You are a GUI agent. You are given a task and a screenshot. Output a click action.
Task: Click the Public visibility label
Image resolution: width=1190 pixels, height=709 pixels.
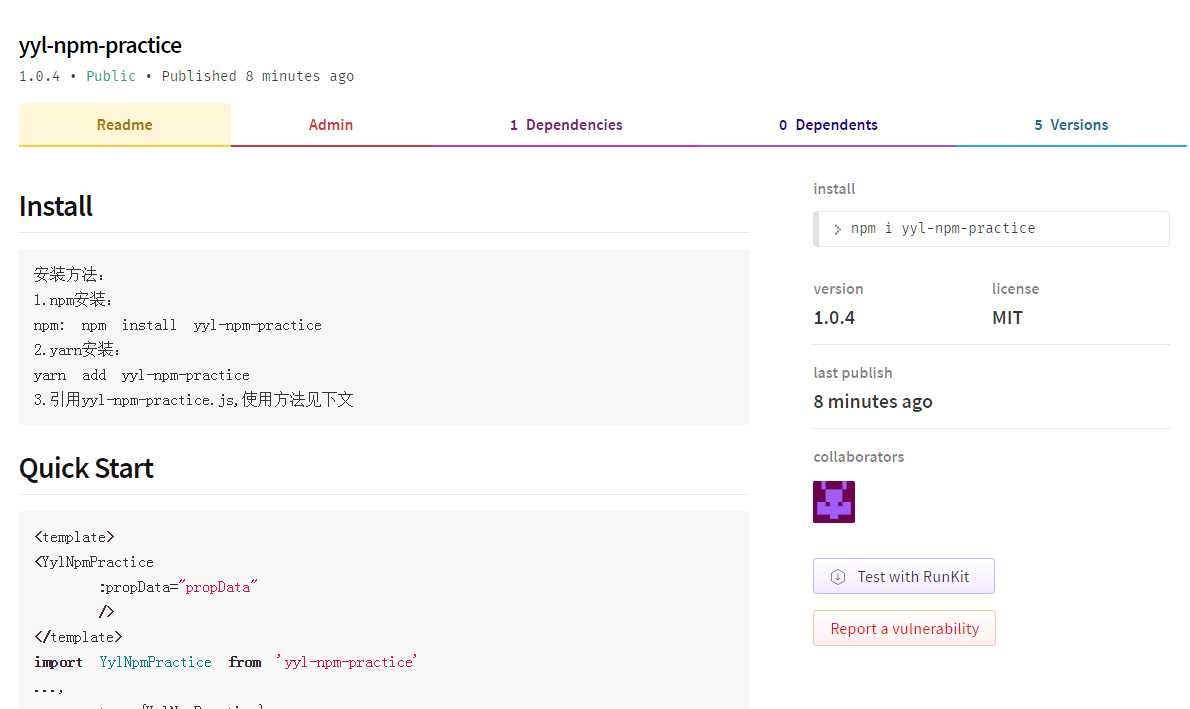click(111, 76)
